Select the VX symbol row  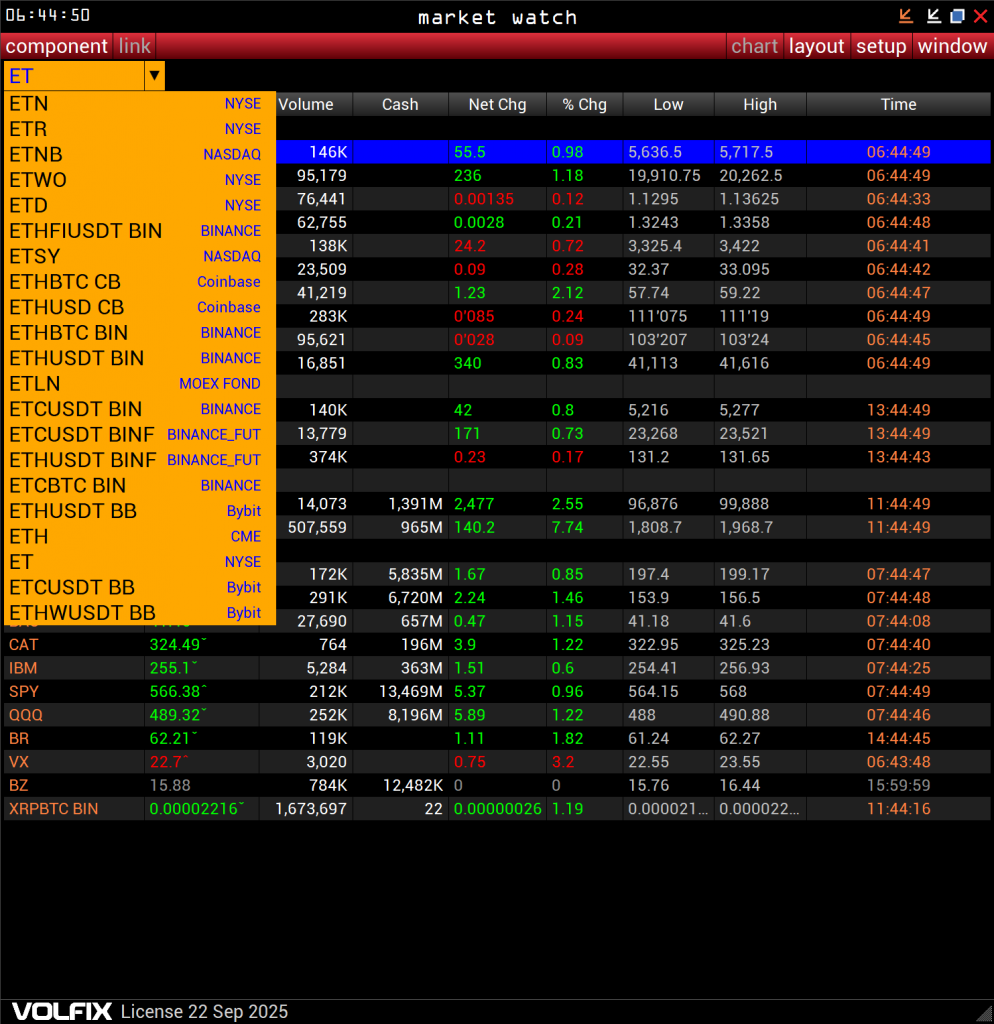[x=496, y=762]
